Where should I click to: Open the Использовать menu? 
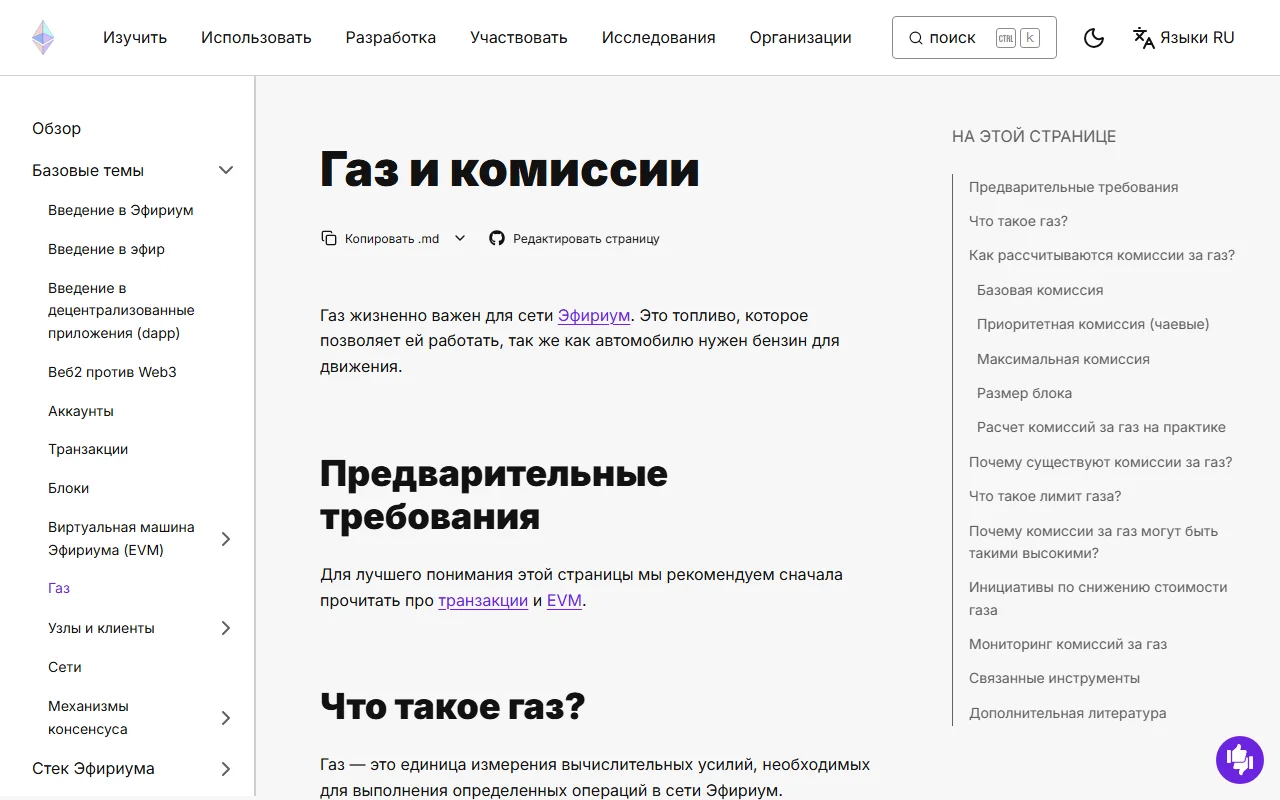(256, 38)
